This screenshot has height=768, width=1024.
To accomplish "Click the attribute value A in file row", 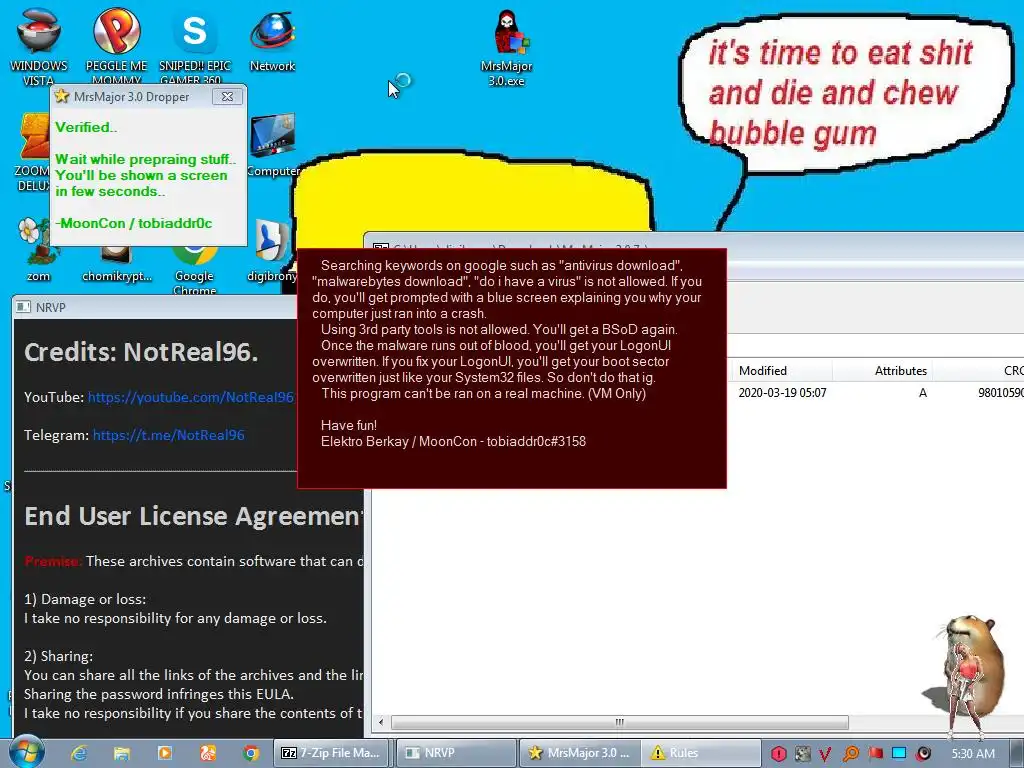I will point(923,392).
